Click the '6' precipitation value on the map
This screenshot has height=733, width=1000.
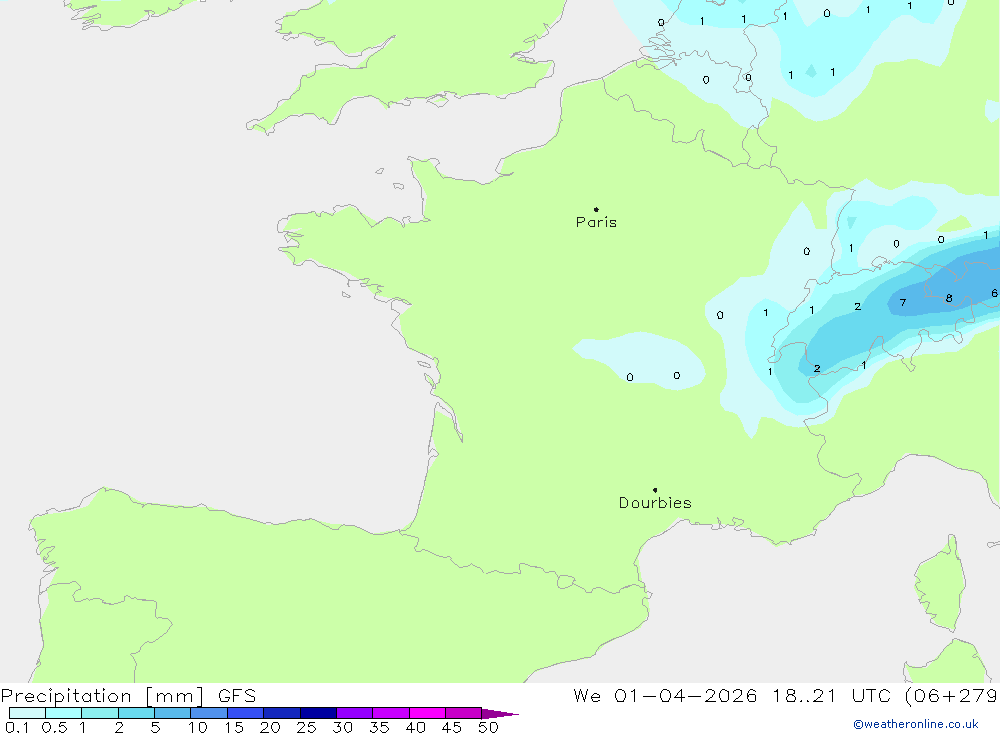tap(994, 293)
